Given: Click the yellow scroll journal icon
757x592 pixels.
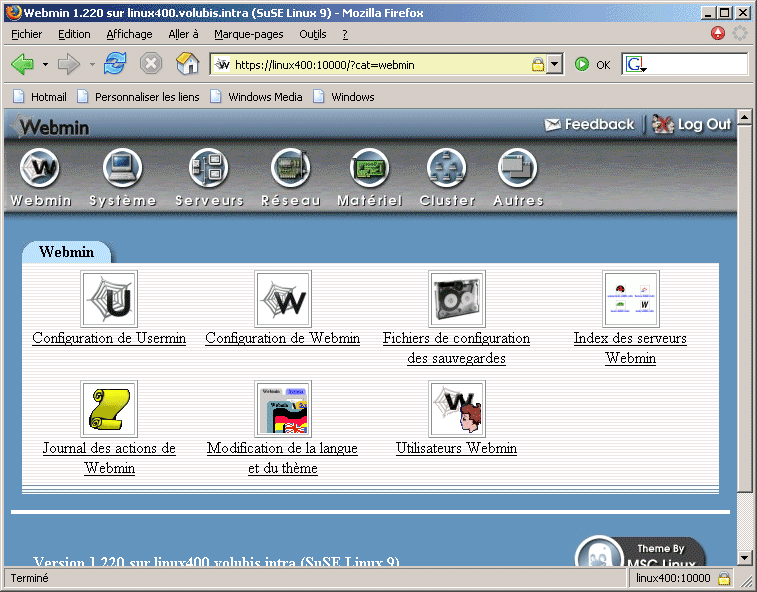Looking at the screenshot, I should coord(109,409).
